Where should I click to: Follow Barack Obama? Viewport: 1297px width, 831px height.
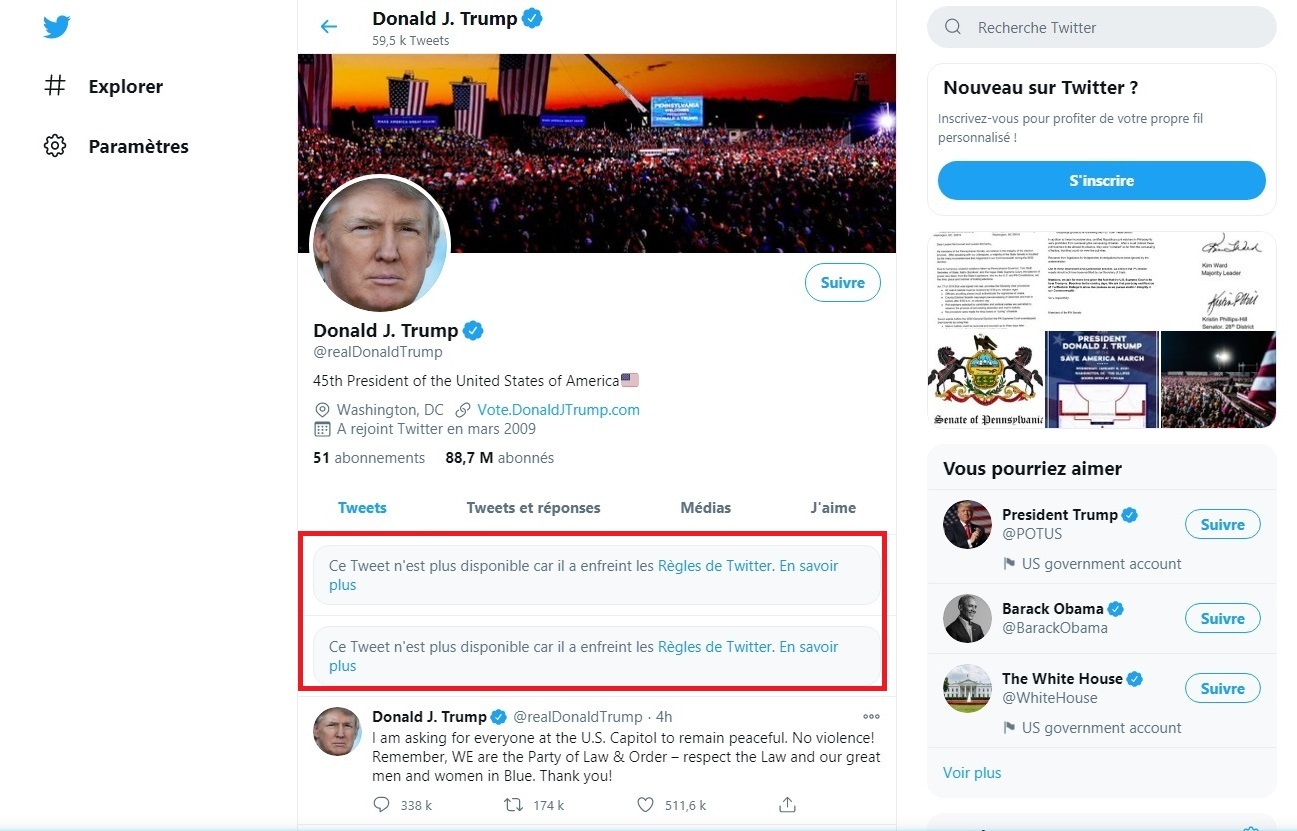pos(1222,618)
